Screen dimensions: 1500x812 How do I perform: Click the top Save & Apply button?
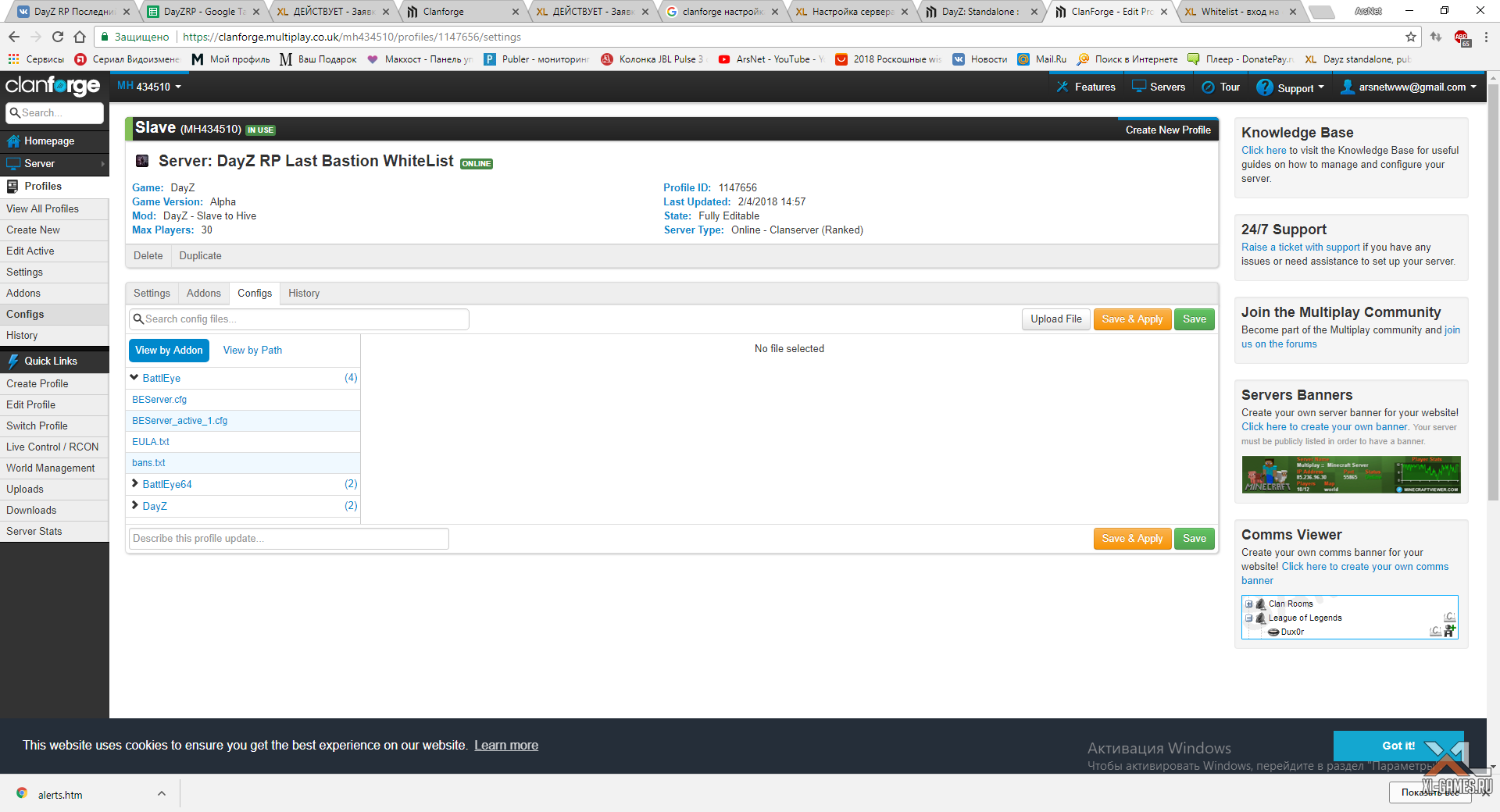pos(1131,319)
